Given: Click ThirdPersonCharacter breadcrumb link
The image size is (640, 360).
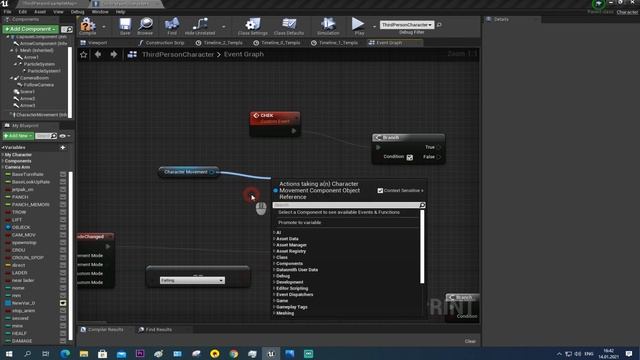Looking at the screenshot, I should [x=178, y=54].
